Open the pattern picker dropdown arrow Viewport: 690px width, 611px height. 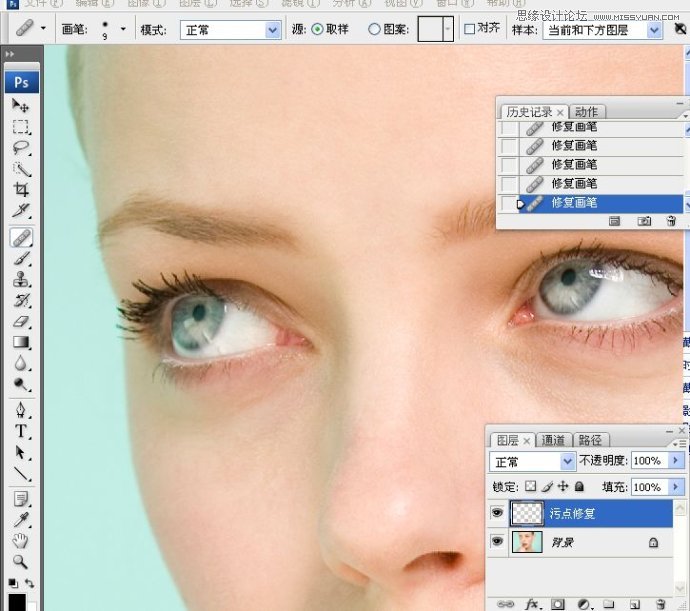tap(448, 29)
